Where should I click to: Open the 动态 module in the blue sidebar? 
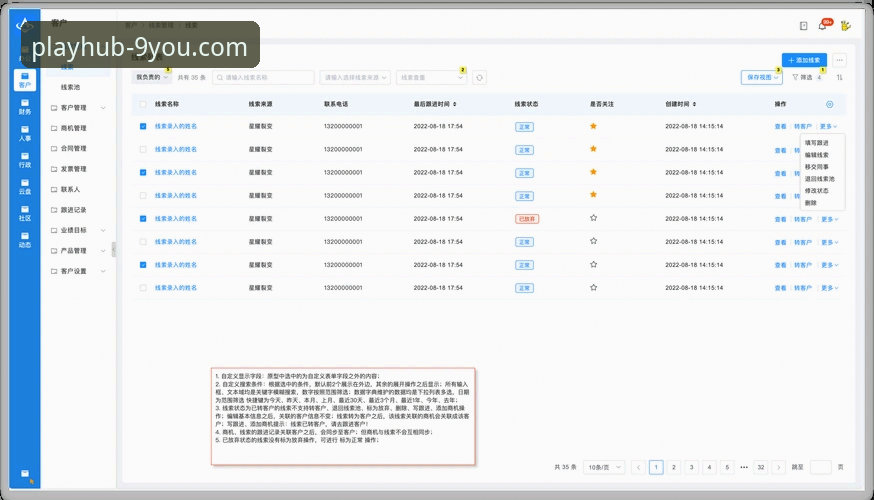tap(25, 240)
